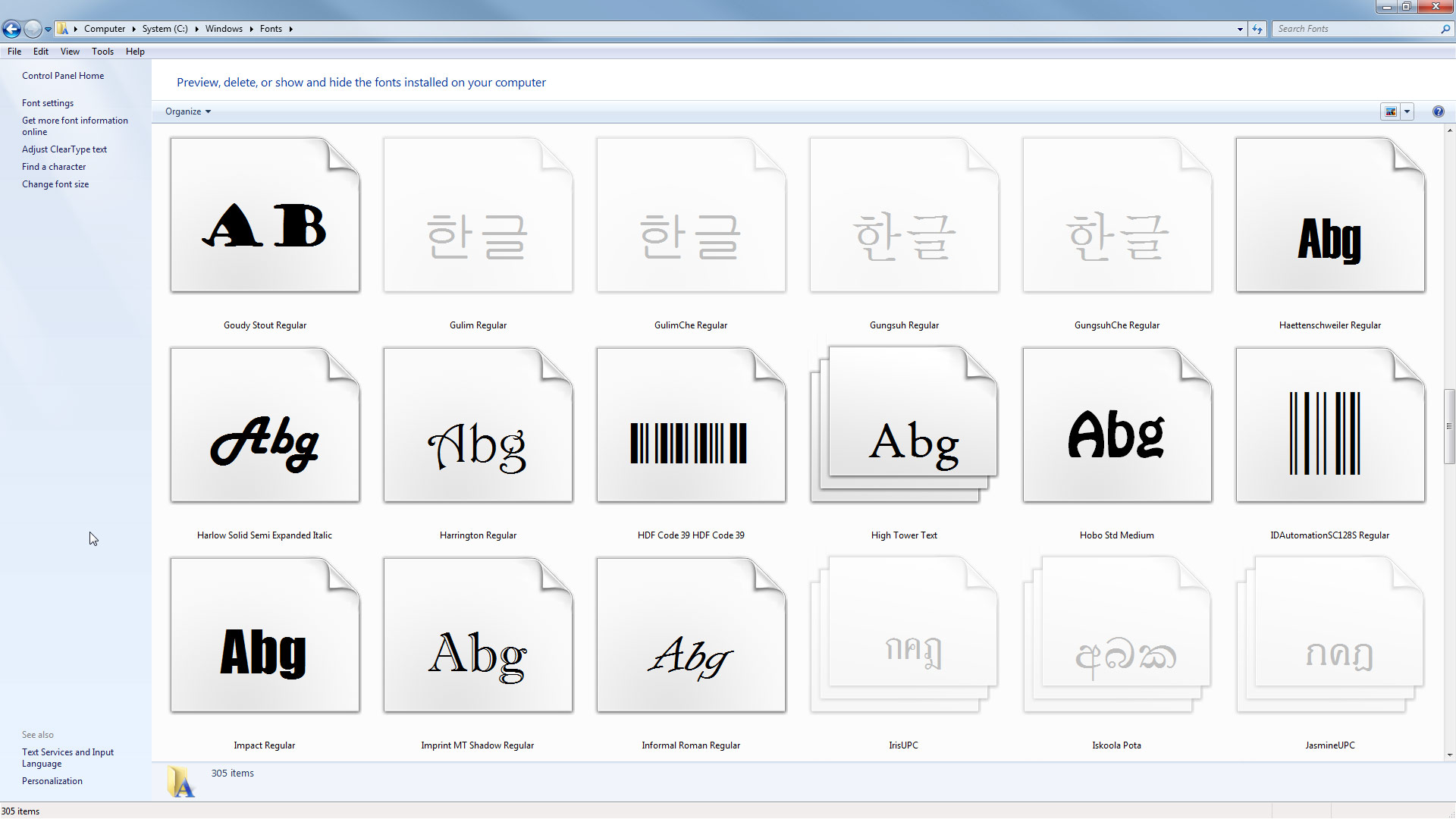Open the view options dropdown arrow

(1407, 111)
